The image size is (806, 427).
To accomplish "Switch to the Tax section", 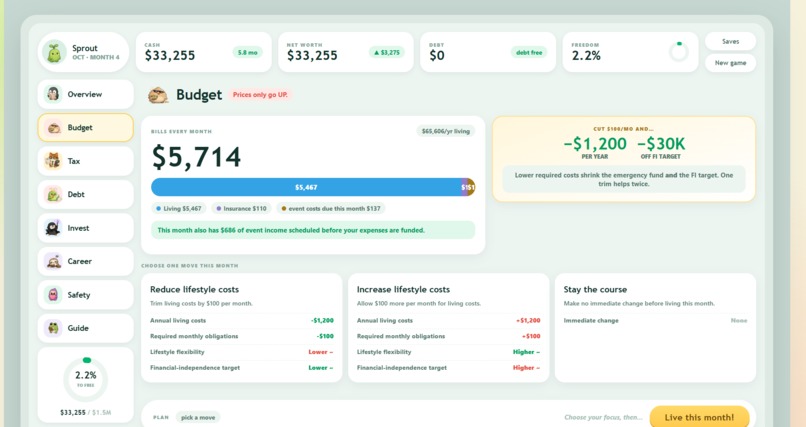I will (x=85, y=161).
